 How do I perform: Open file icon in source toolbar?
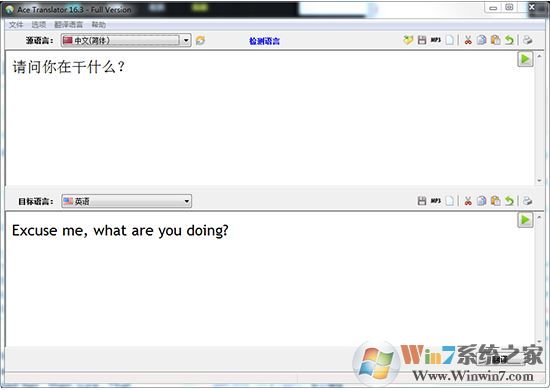click(x=408, y=40)
